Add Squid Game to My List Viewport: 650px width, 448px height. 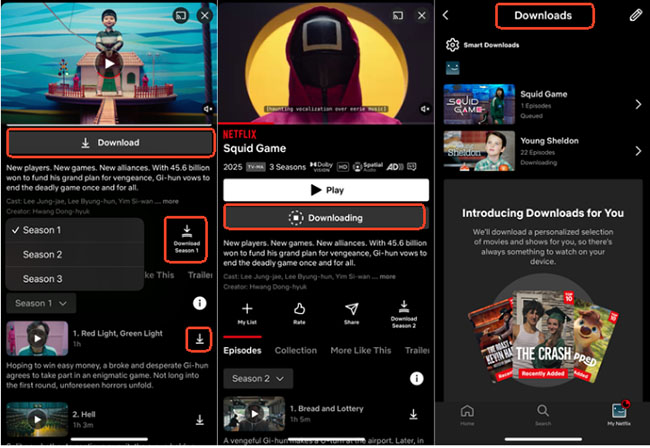(247, 314)
